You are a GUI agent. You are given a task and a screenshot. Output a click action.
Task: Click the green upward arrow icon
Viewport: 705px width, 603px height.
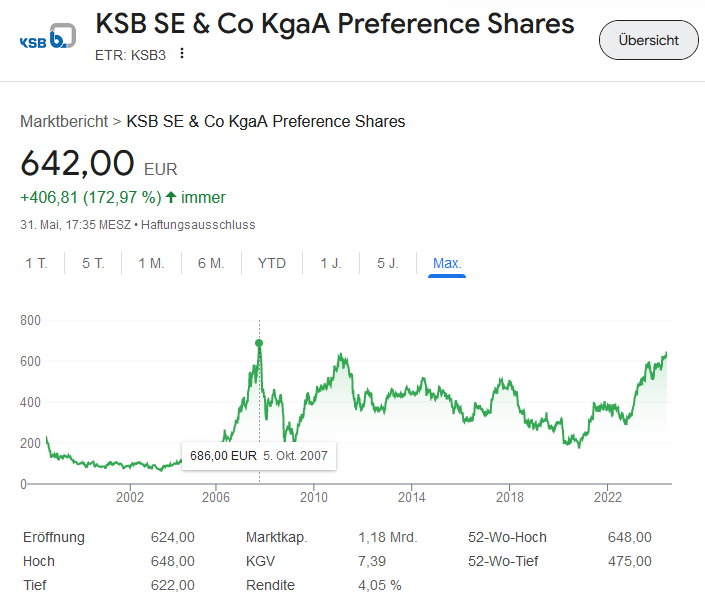coord(171,197)
